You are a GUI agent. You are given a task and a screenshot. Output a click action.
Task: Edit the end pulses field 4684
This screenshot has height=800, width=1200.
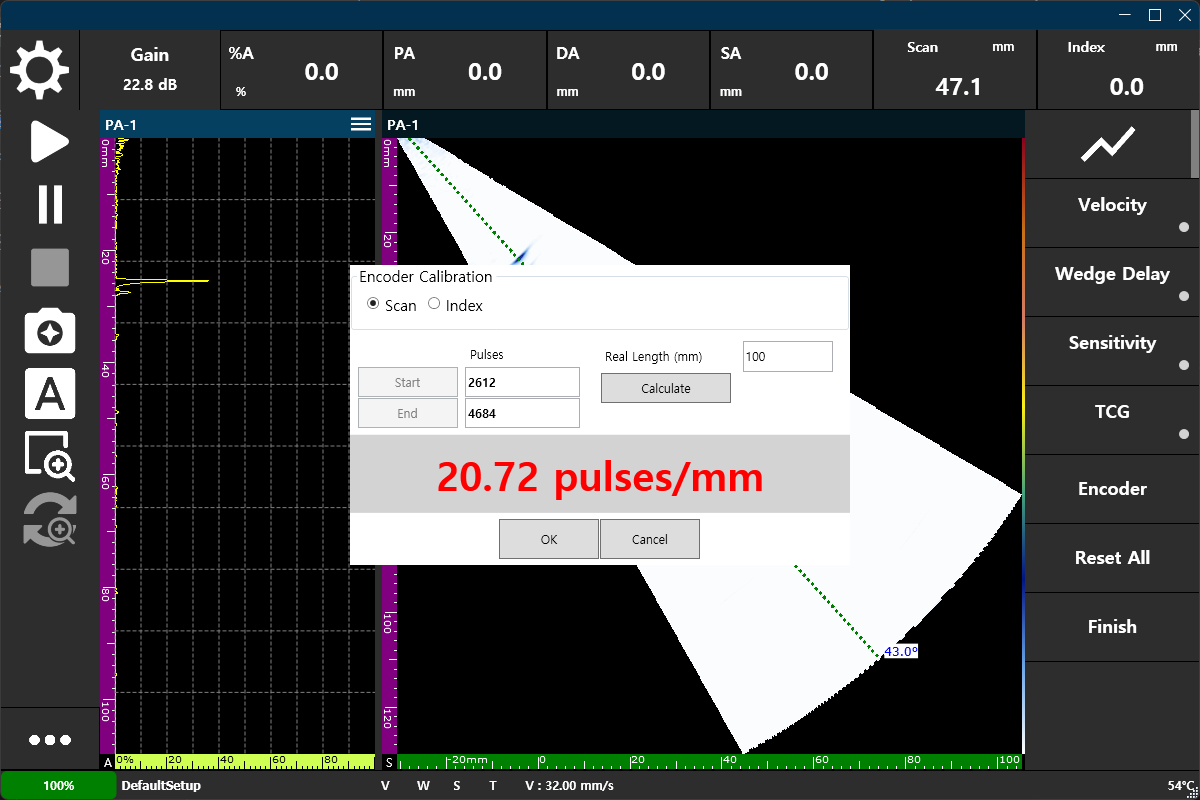[522, 414]
